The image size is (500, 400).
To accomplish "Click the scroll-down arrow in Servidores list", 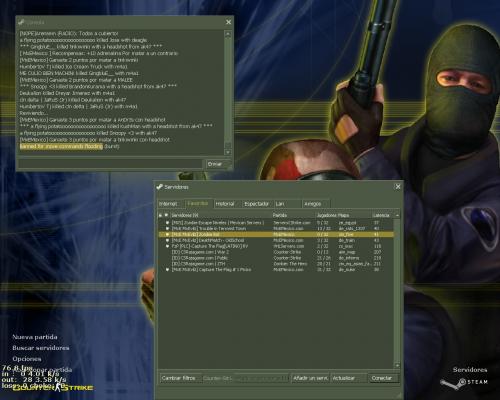I will pyautogui.click(x=397, y=365).
